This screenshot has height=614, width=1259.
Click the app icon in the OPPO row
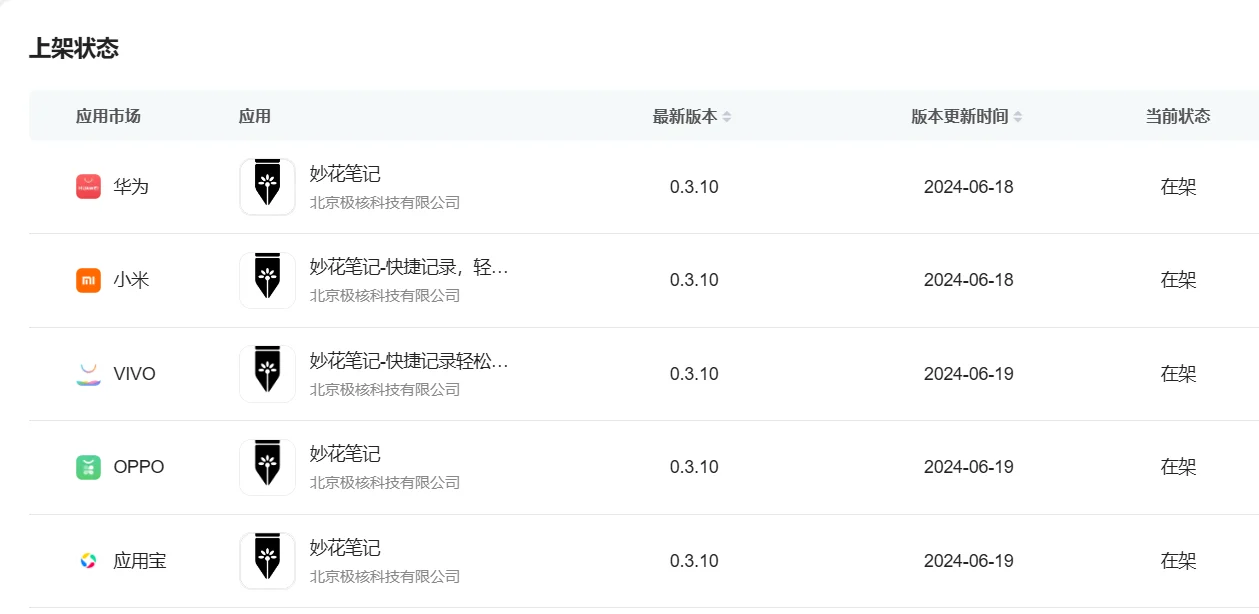(267, 466)
